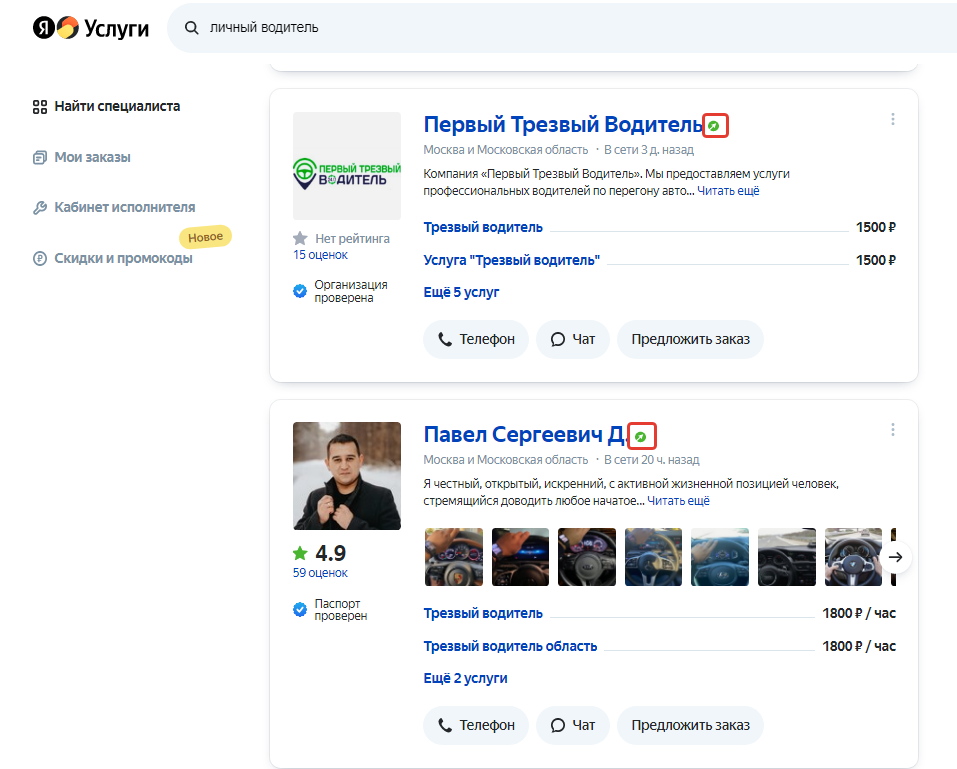Click 'В сети 3 д. назад' status text
This screenshot has width=957, height=769.
coord(649,150)
